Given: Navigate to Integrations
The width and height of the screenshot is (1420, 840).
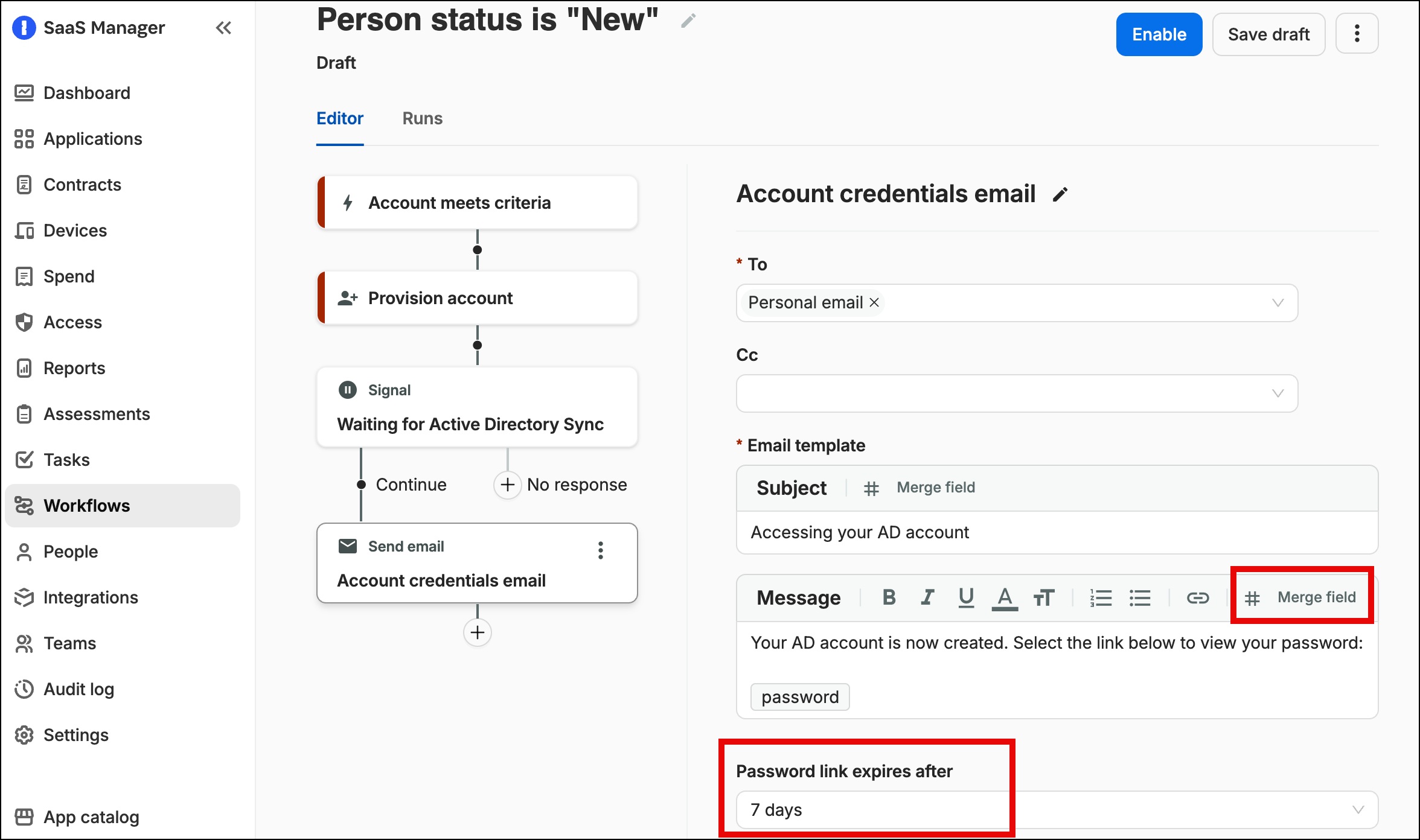Looking at the screenshot, I should [123, 597].
